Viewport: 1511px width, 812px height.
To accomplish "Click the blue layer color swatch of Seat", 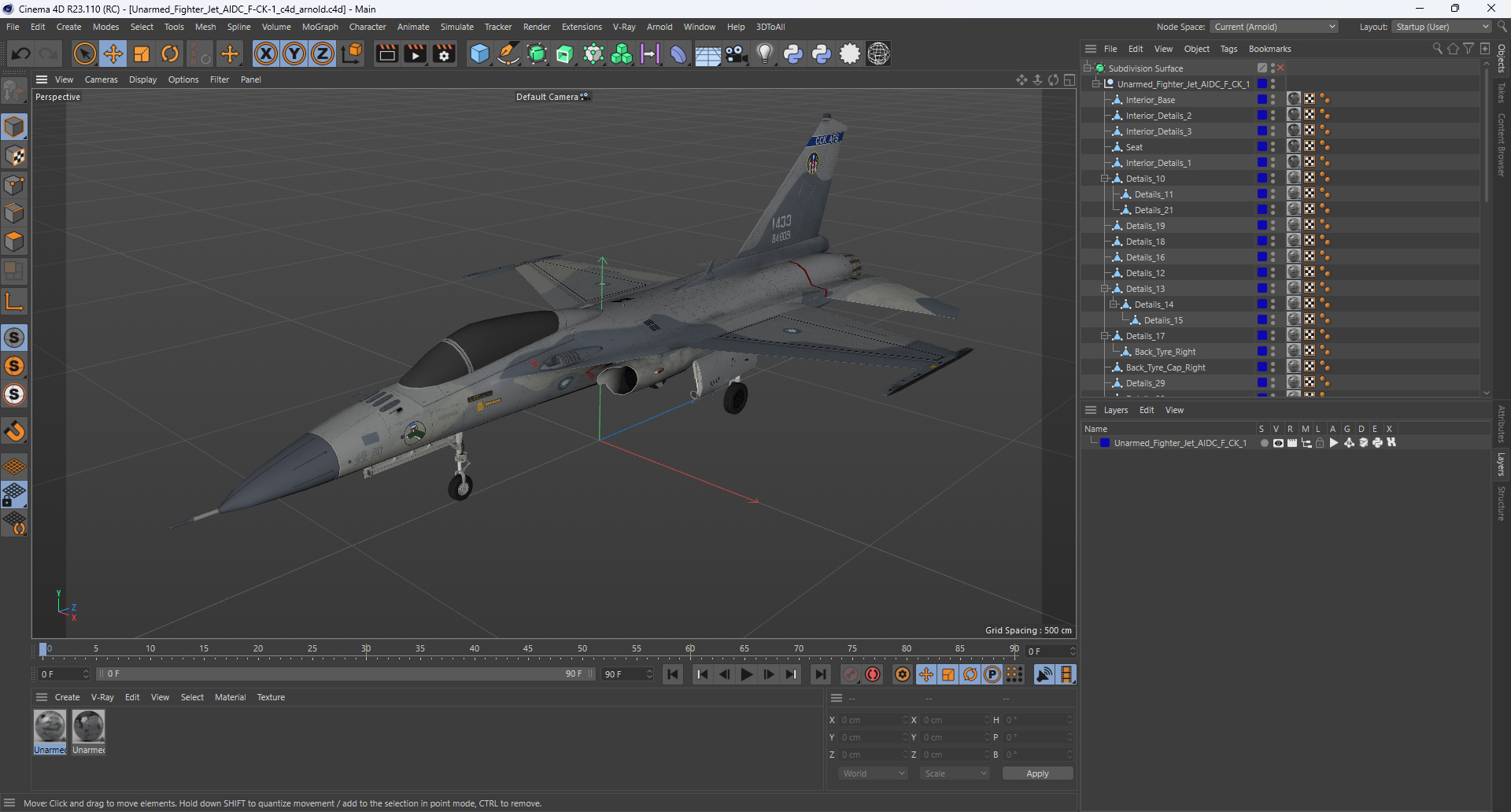I will coord(1262,147).
